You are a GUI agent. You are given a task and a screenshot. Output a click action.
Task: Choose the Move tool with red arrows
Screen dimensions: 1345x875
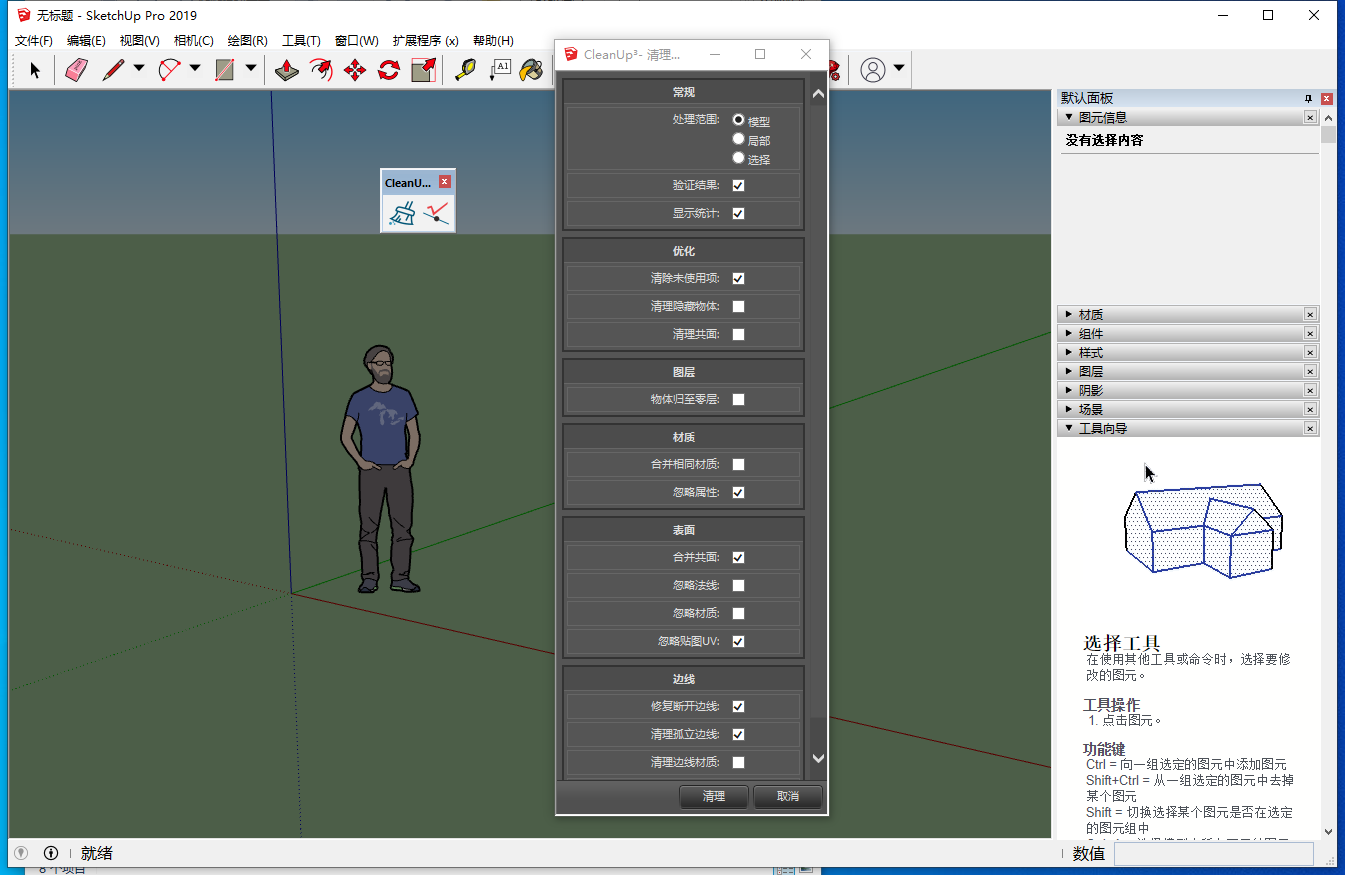pos(355,70)
